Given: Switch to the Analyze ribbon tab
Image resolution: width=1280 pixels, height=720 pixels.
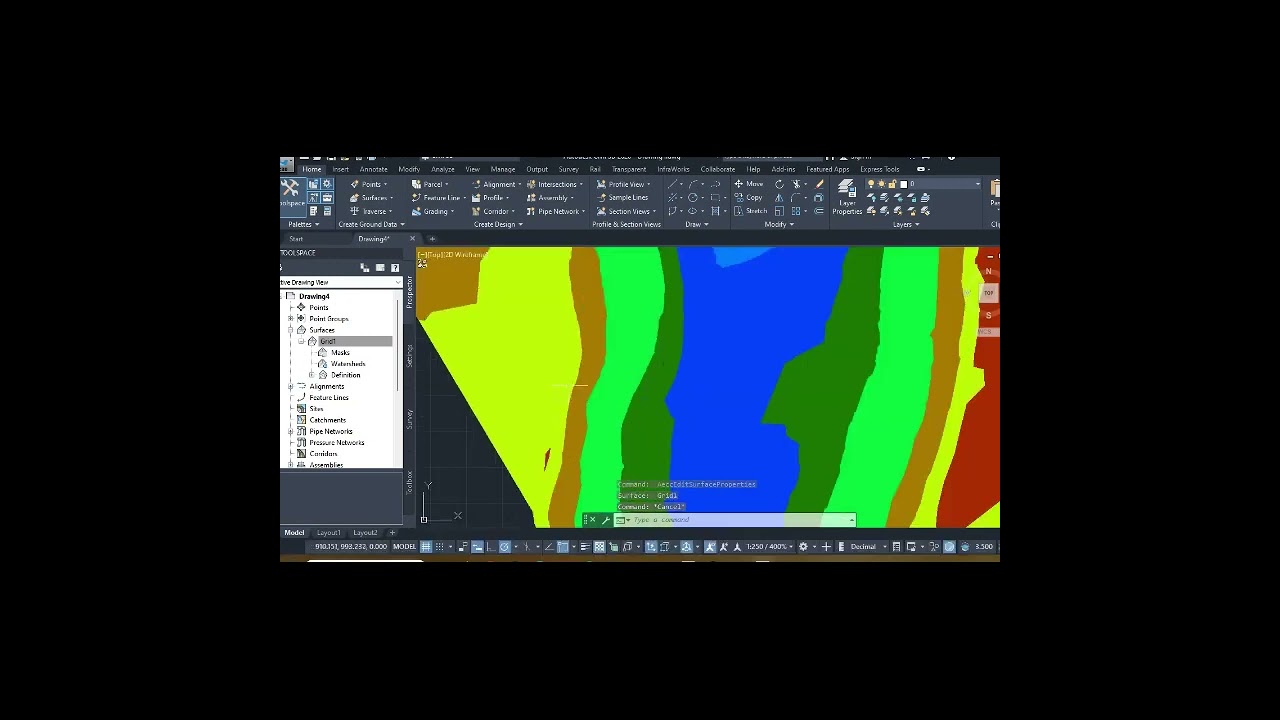Looking at the screenshot, I should 443,169.
